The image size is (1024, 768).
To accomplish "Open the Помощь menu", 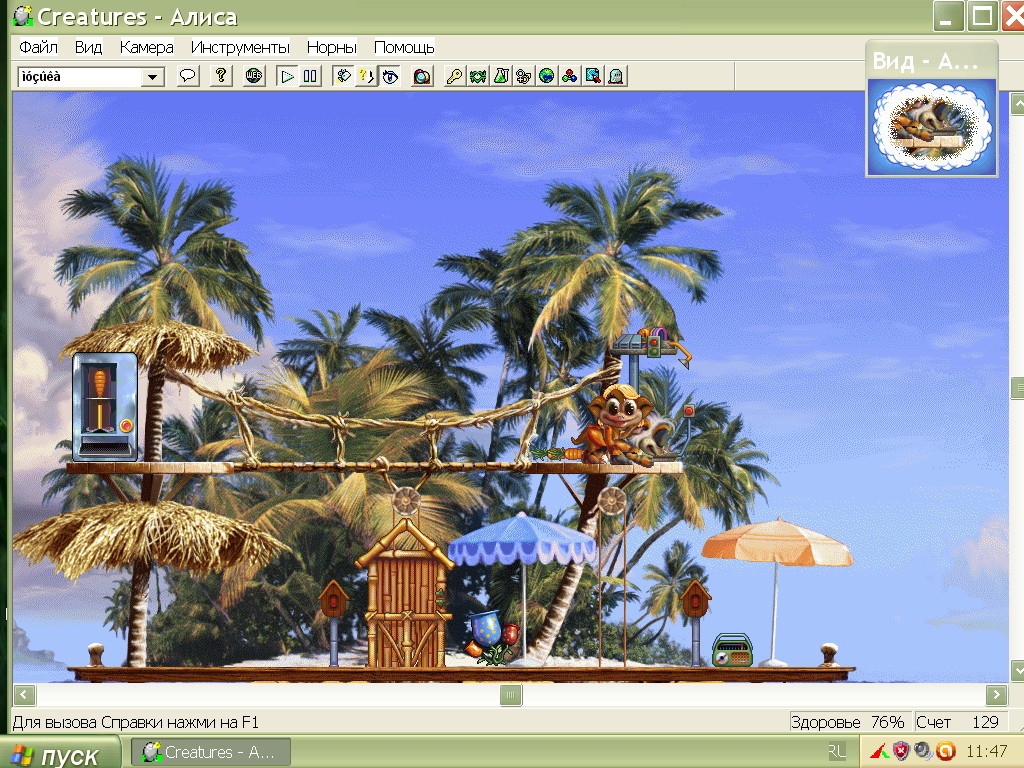I will (404, 48).
